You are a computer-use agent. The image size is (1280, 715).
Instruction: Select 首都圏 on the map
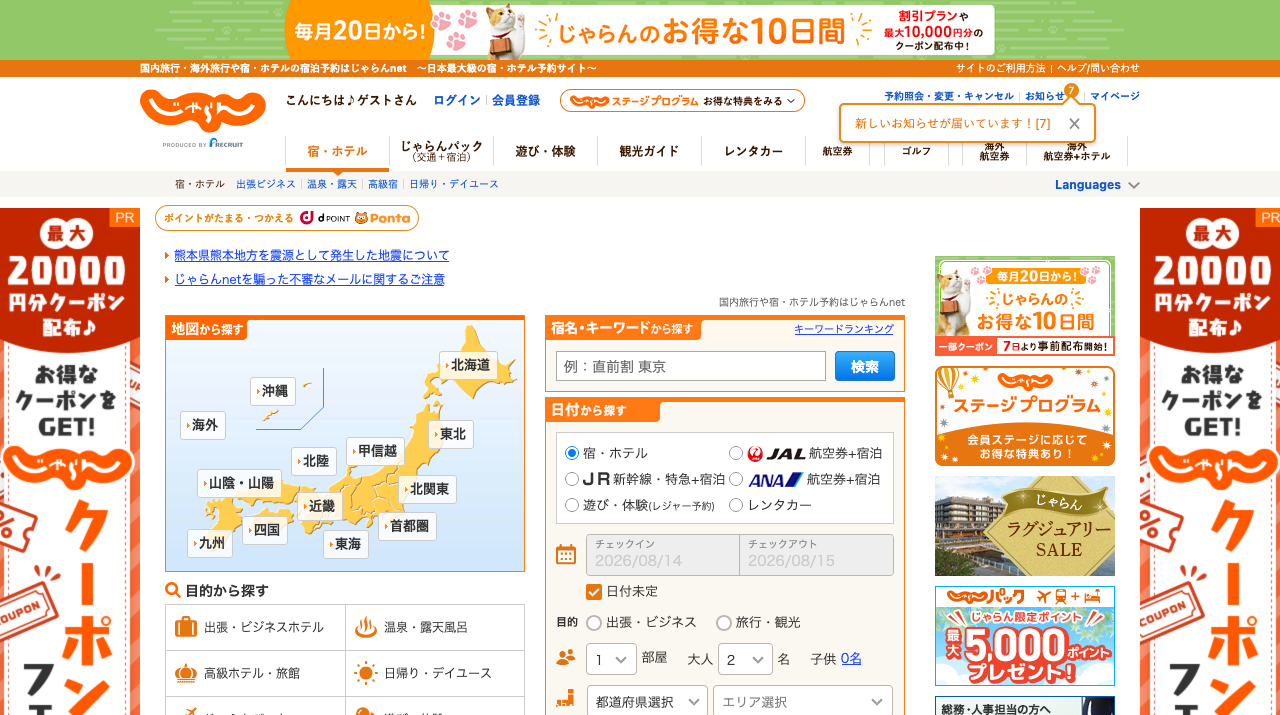[x=407, y=526]
